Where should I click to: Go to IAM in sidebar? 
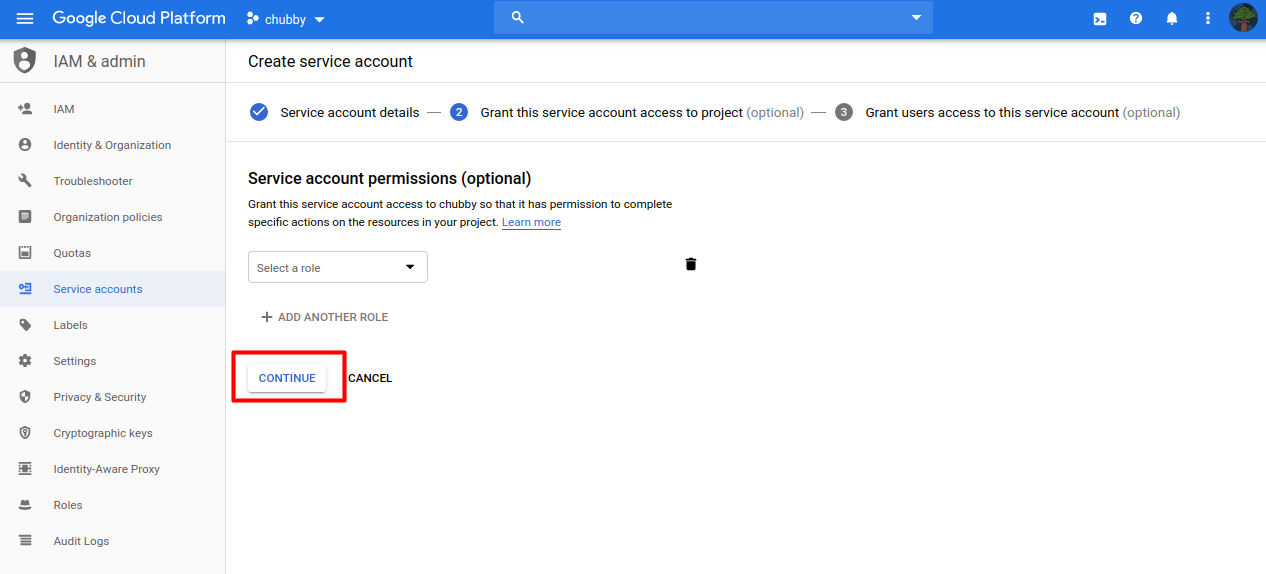pyautogui.click(x=112, y=109)
